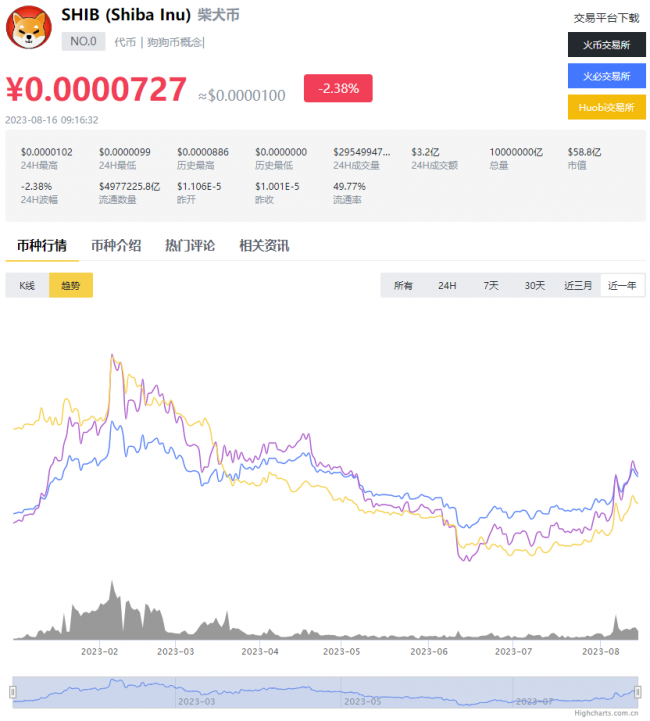Open the 火币交易所 download button
650x721 pixels.
tap(606, 45)
